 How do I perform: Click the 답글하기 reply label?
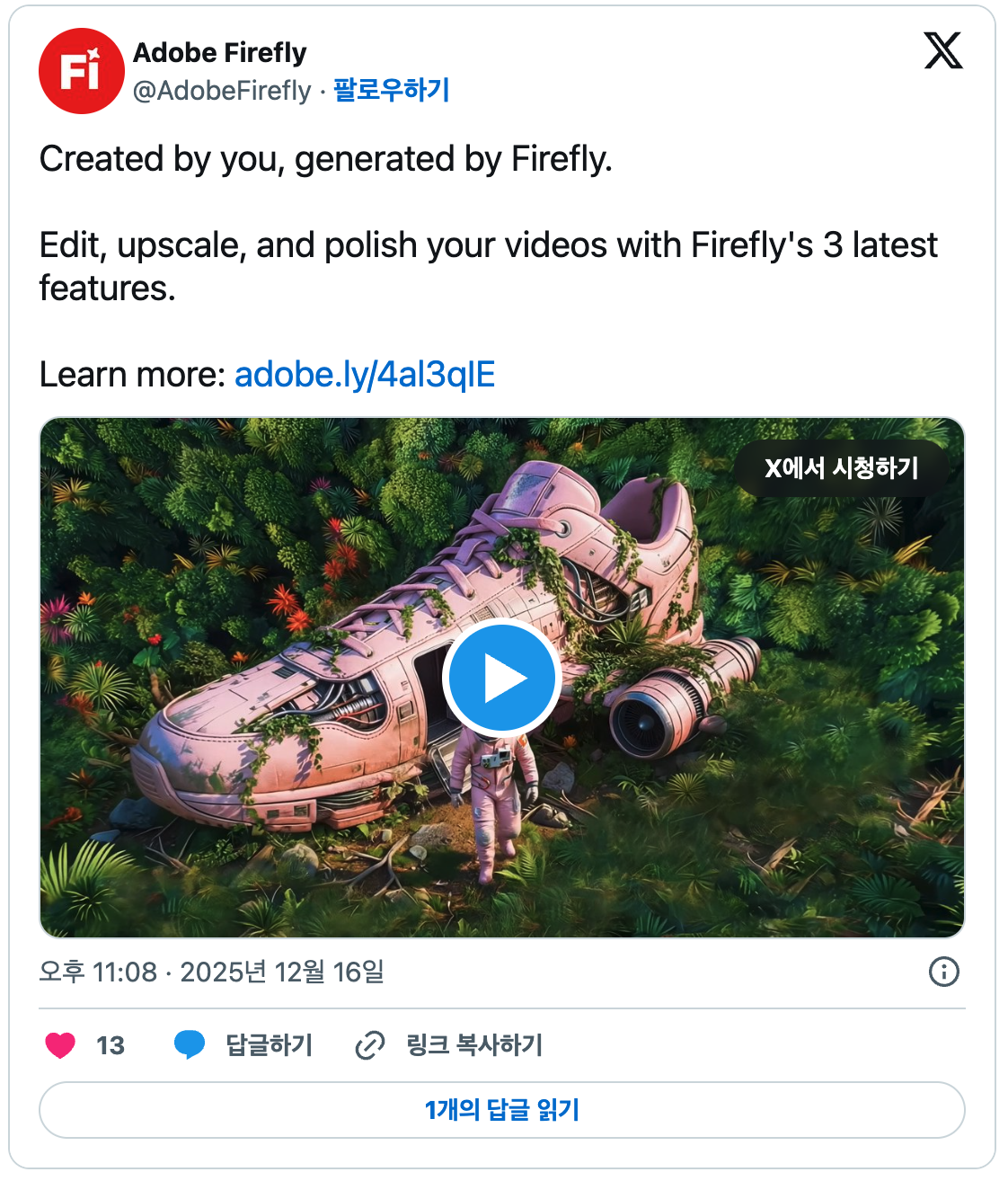pyautogui.click(x=269, y=1045)
